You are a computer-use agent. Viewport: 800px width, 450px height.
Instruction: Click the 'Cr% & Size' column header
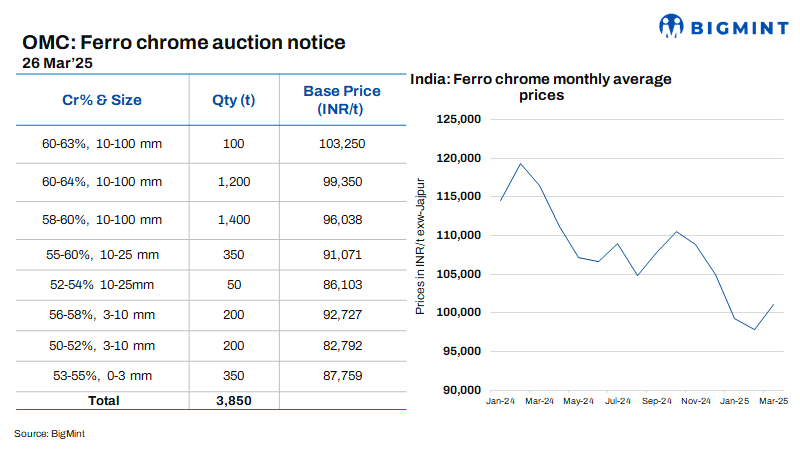pyautogui.click(x=102, y=100)
